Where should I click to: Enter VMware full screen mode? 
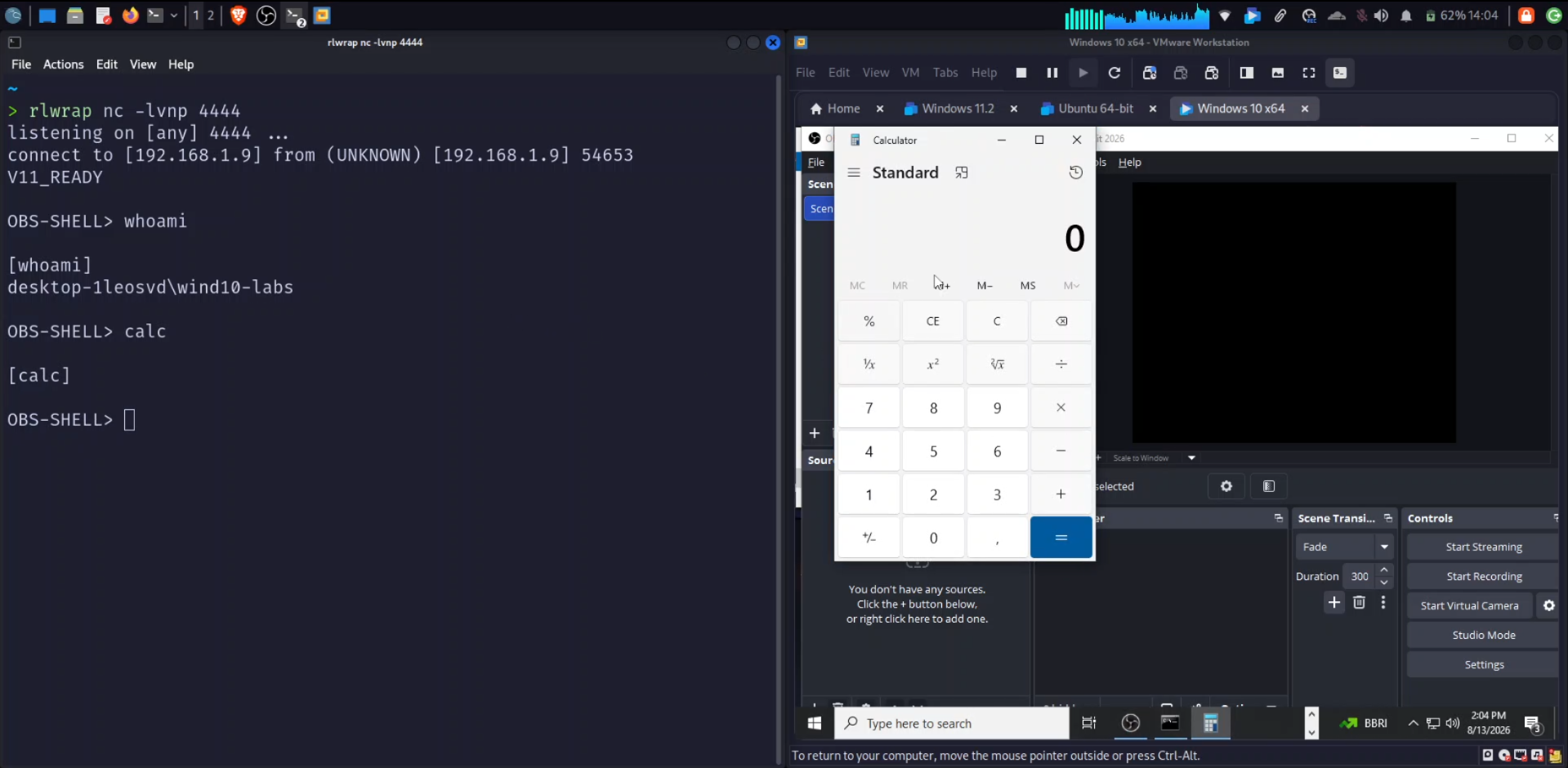click(1309, 73)
